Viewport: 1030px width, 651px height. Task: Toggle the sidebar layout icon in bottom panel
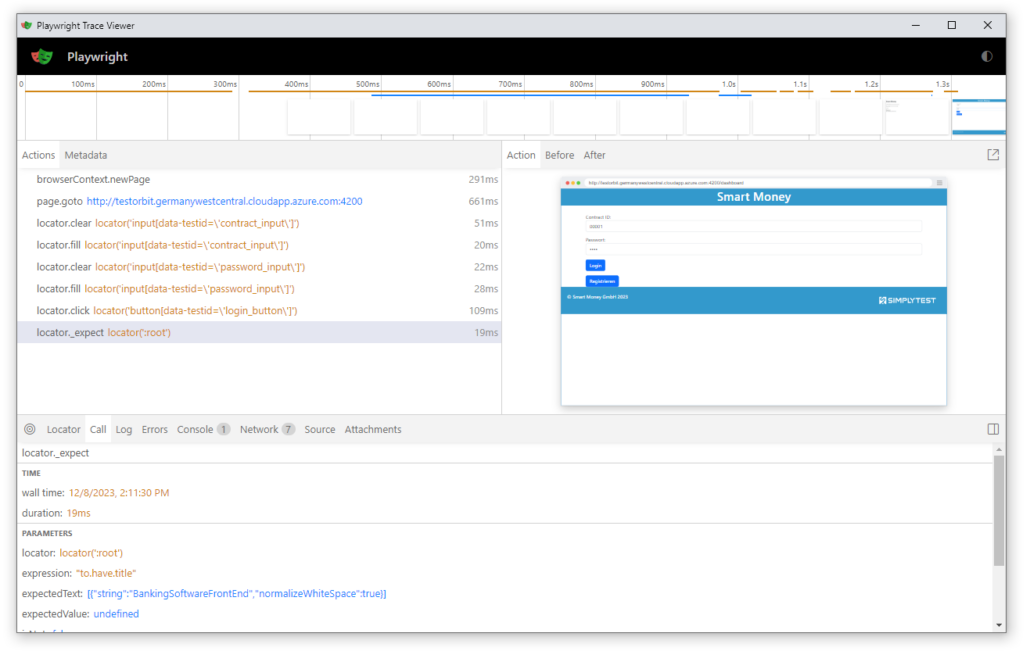(993, 429)
